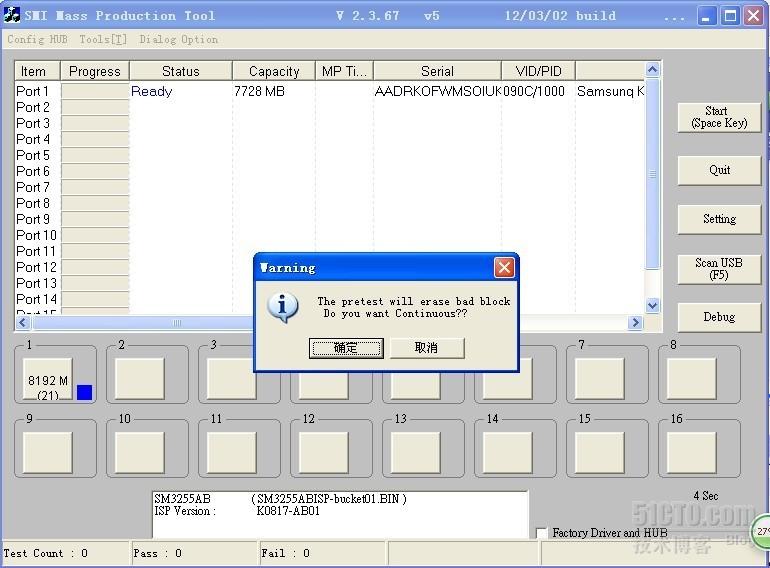Viewport: 770px width, 568px height.
Task: Select empty device slot 14
Action: point(507,452)
